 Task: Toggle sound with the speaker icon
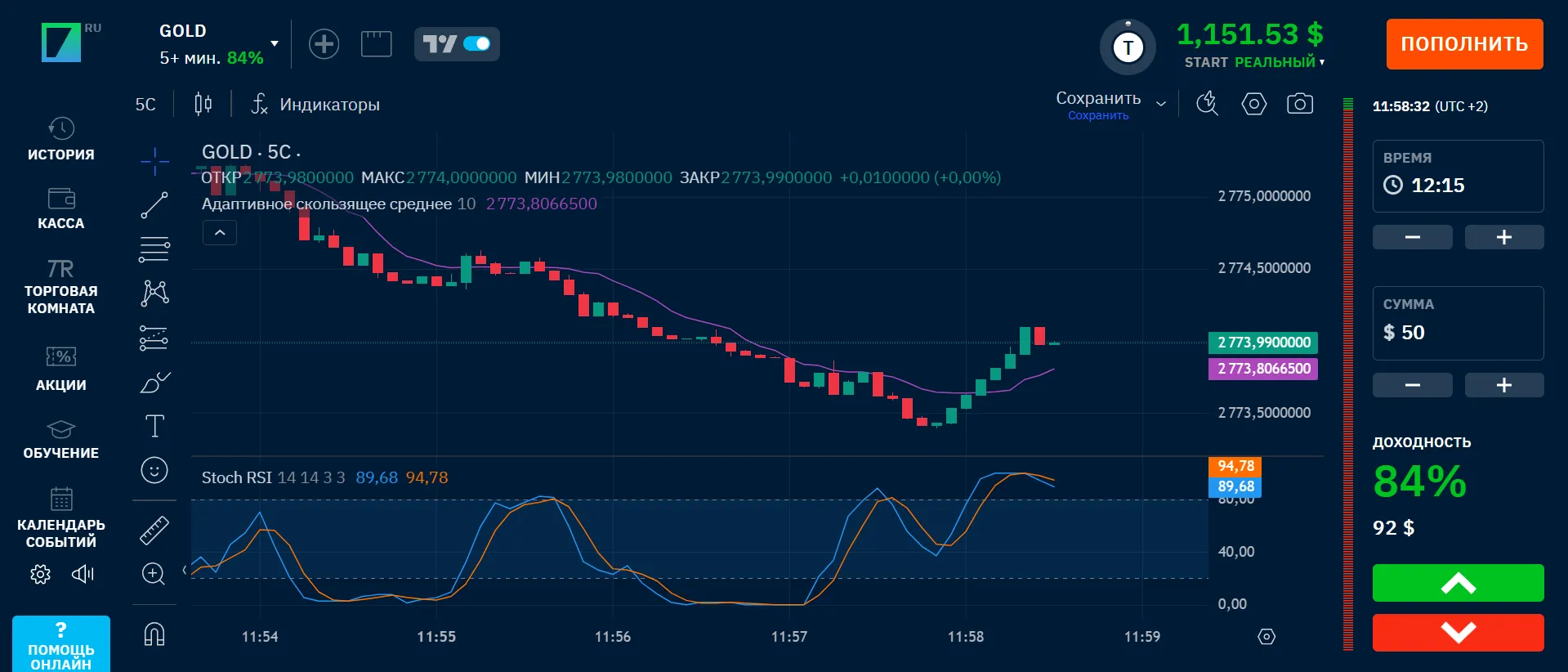[x=83, y=574]
